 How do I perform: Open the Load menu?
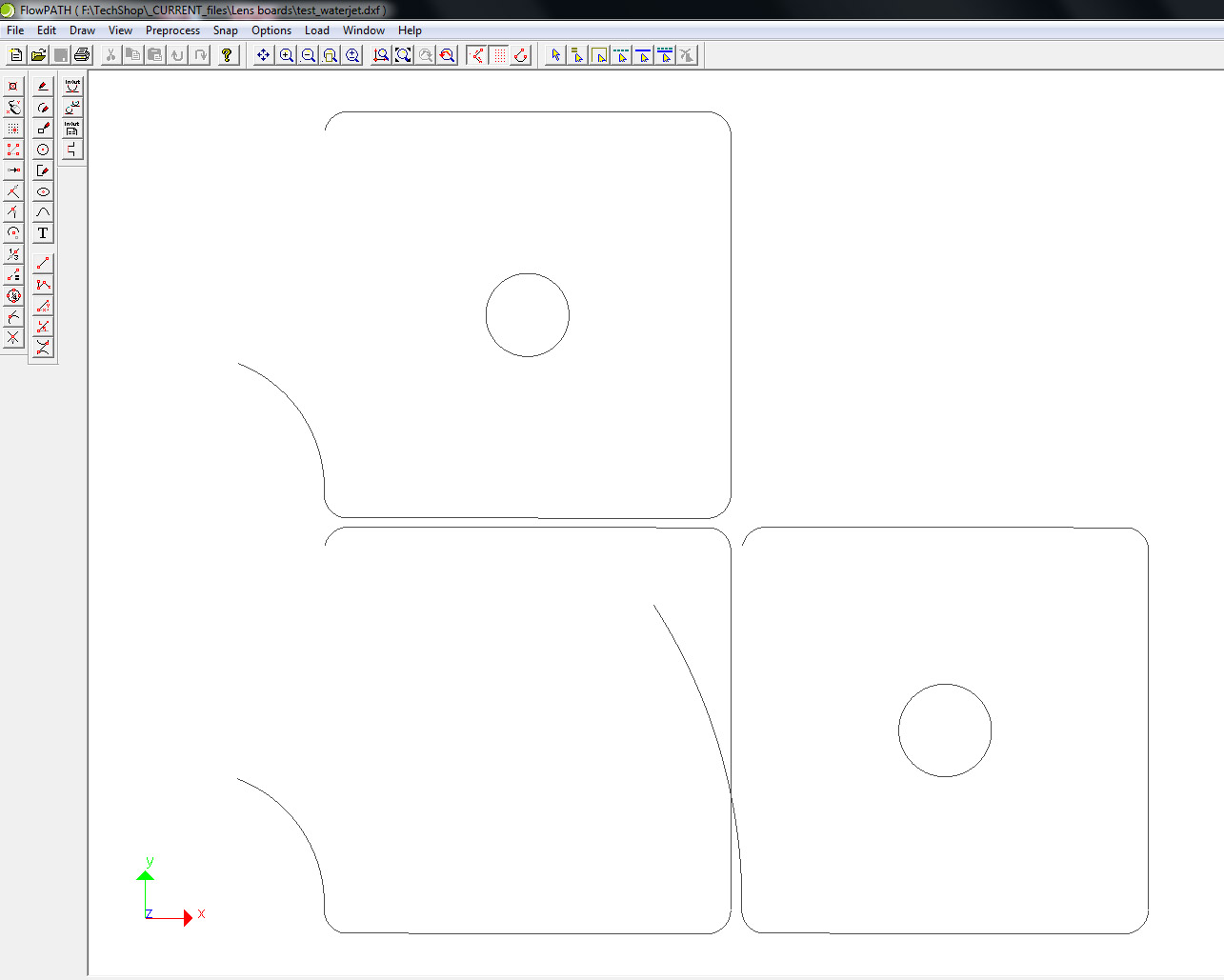[x=317, y=30]
